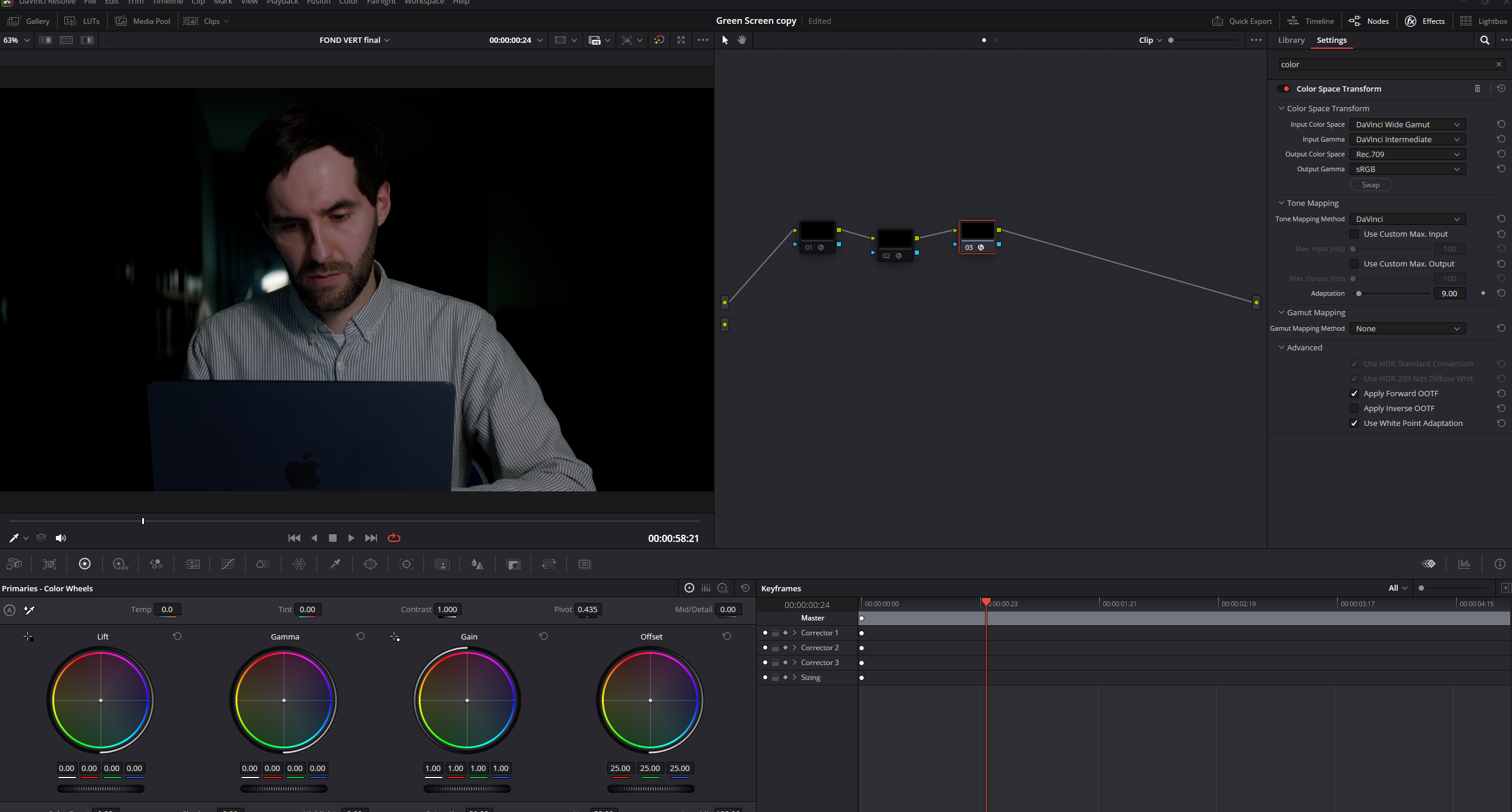Open the Curves palette icon
Viewport: 1512px width, 812px height.
pyautogui.click(x=228, y=564)
